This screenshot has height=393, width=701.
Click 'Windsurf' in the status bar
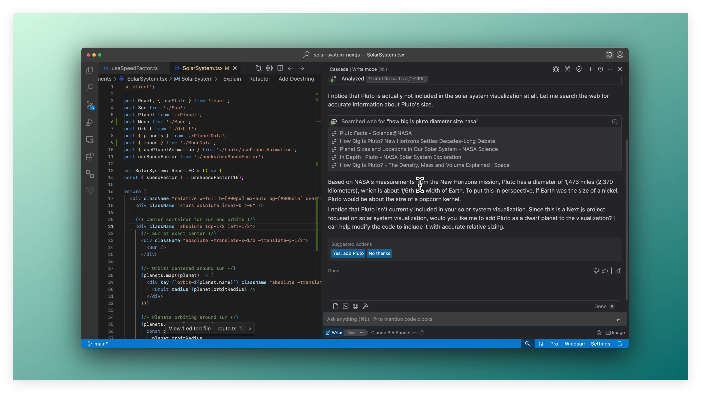[574, 344]
